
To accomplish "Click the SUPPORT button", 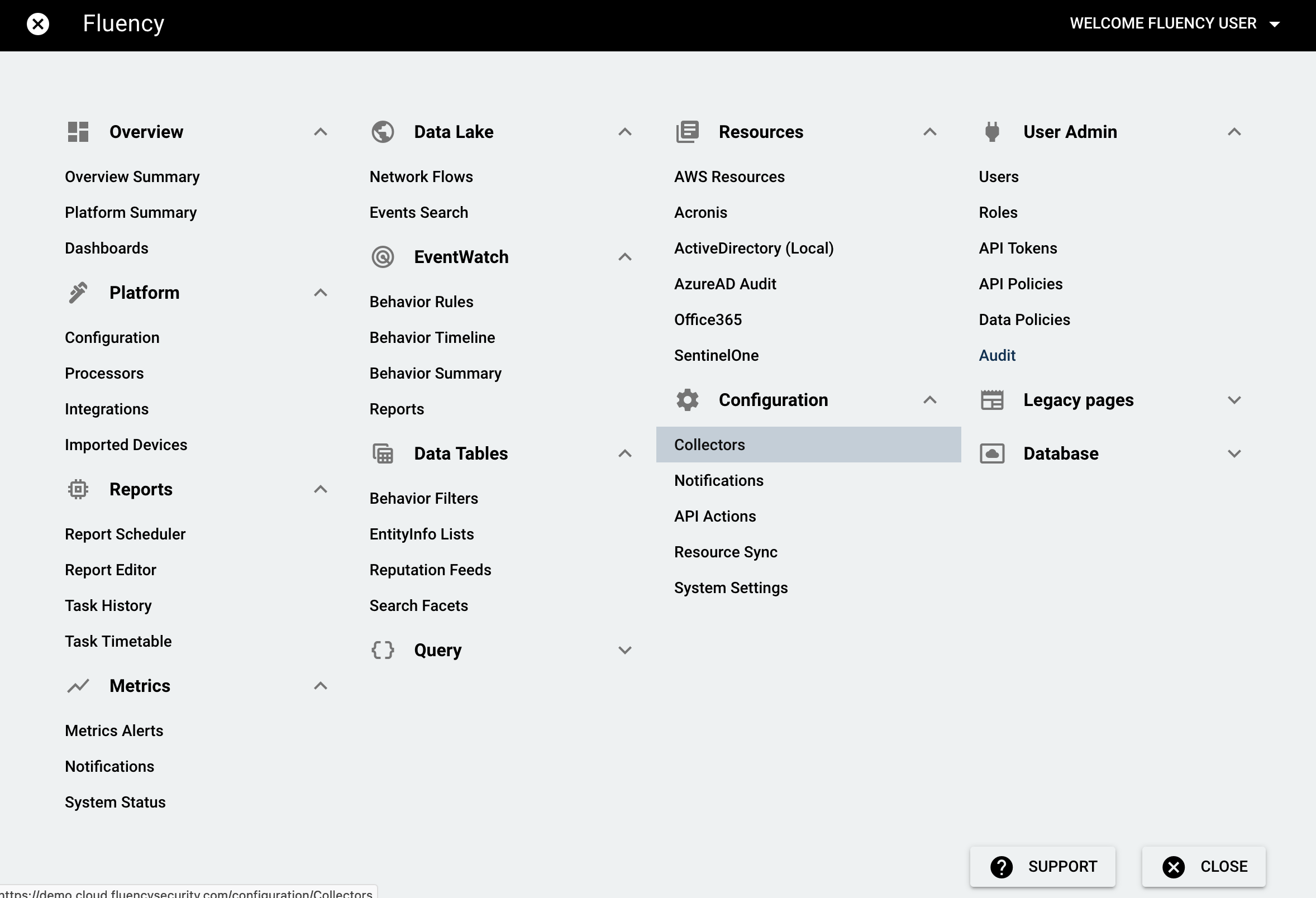I will (1042, 866).
